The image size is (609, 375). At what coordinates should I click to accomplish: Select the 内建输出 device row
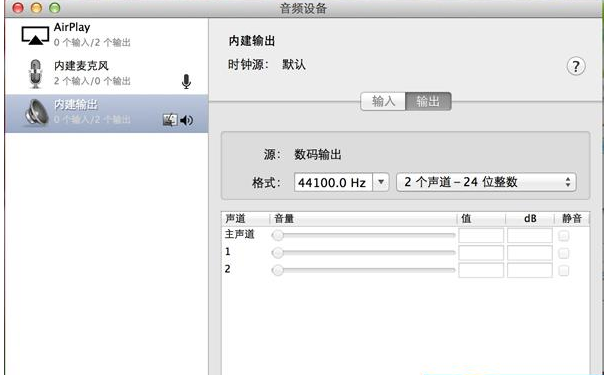106,113
